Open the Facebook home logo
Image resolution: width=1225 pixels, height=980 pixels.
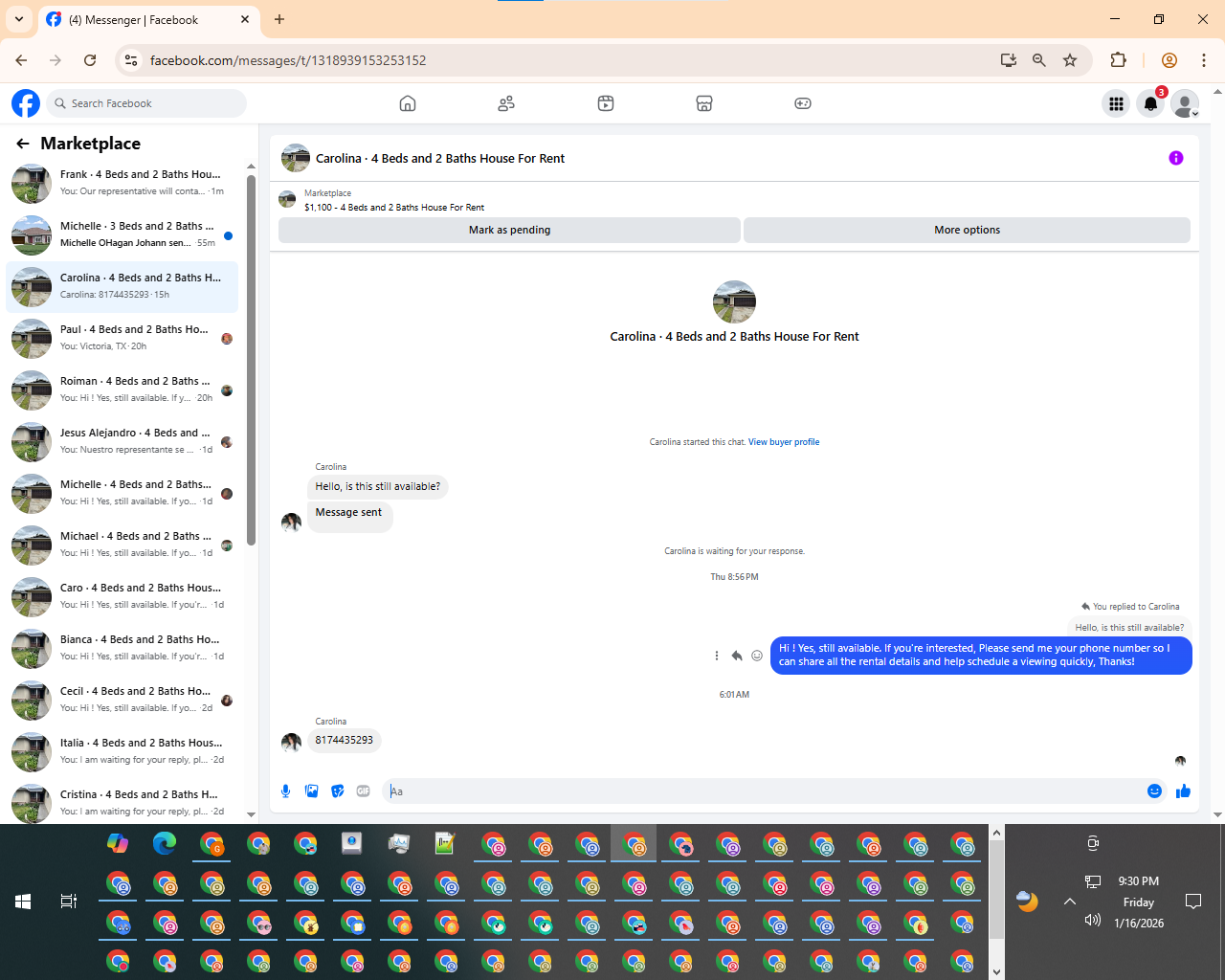click(26, 103)
